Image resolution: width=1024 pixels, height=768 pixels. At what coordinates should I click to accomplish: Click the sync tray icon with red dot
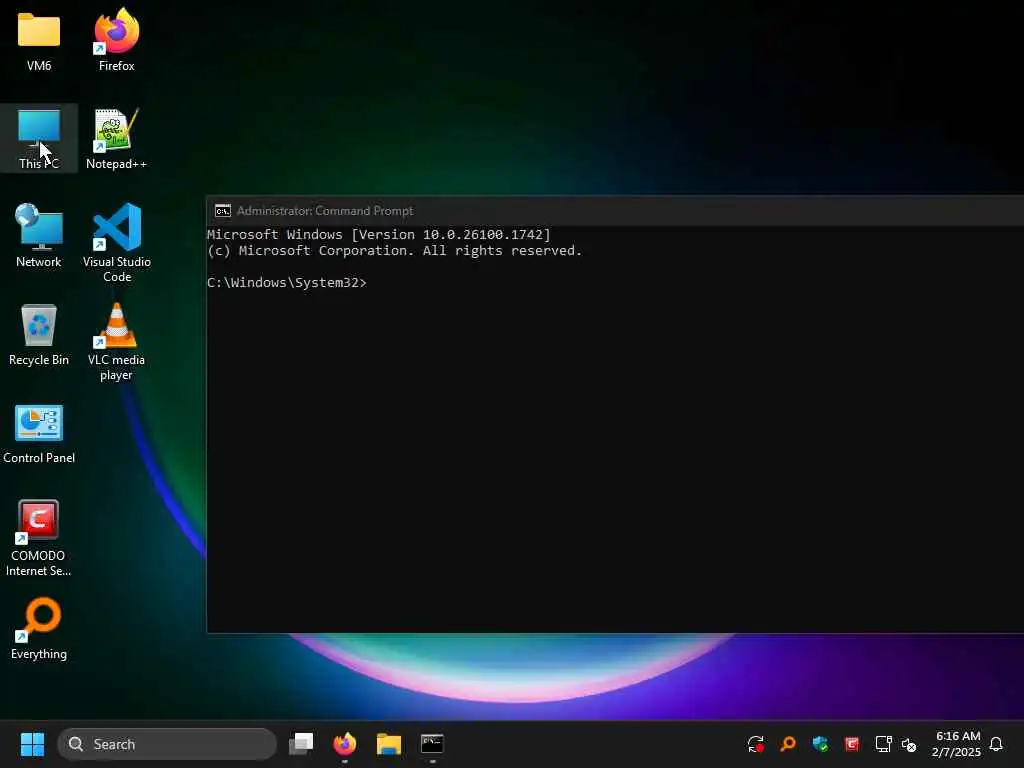(756, 744)
